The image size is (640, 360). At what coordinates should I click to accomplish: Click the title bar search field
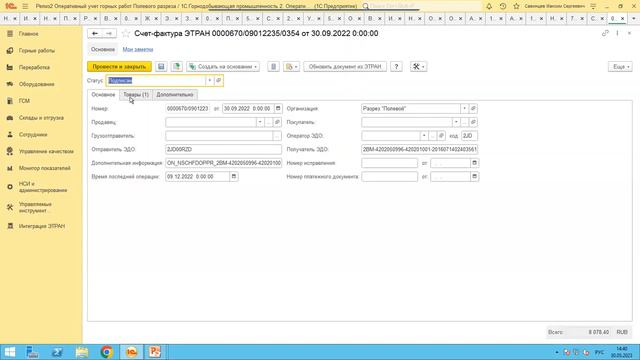pos(424,6)
